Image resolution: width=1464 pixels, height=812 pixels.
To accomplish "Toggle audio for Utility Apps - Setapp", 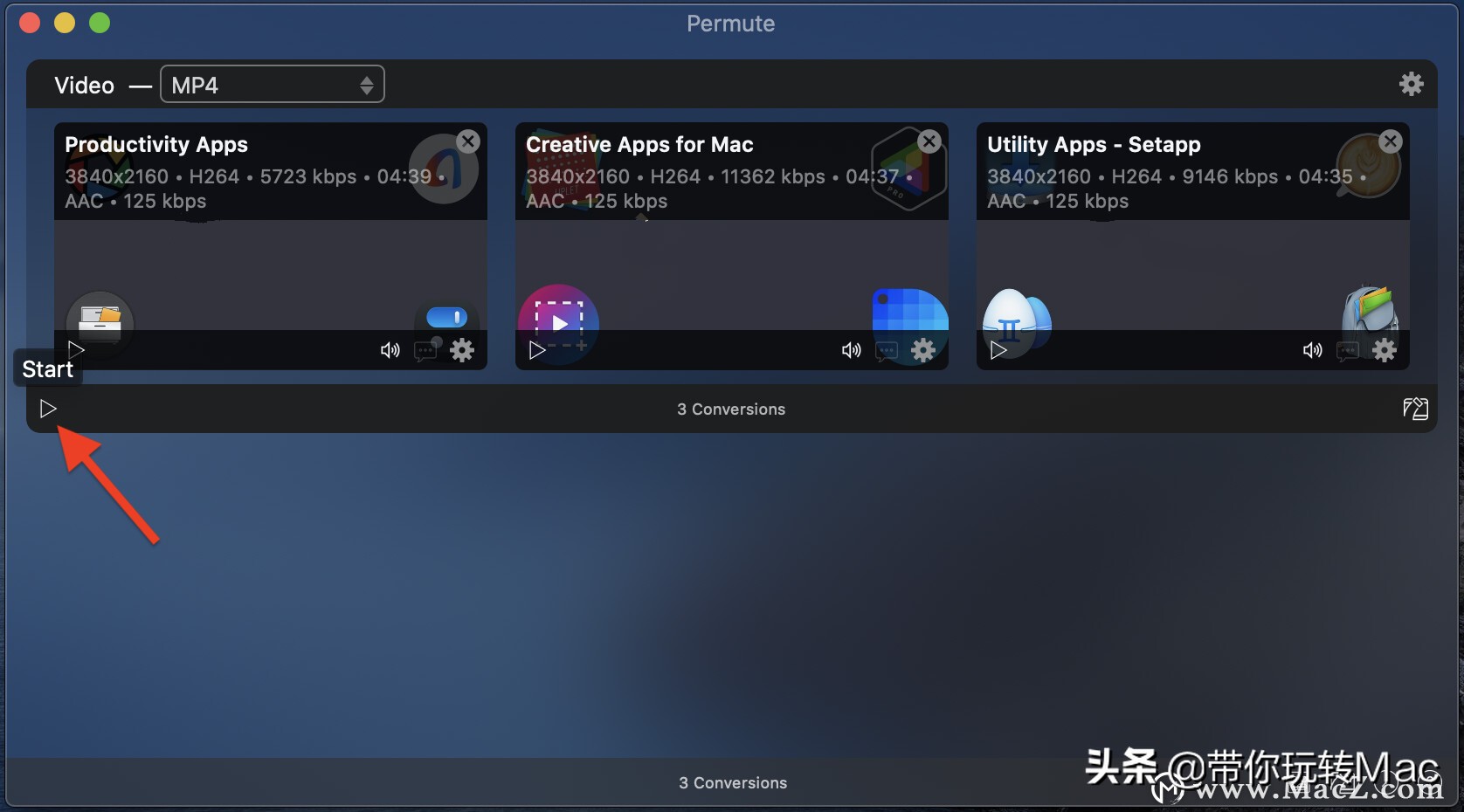I will coord(1312,350).
